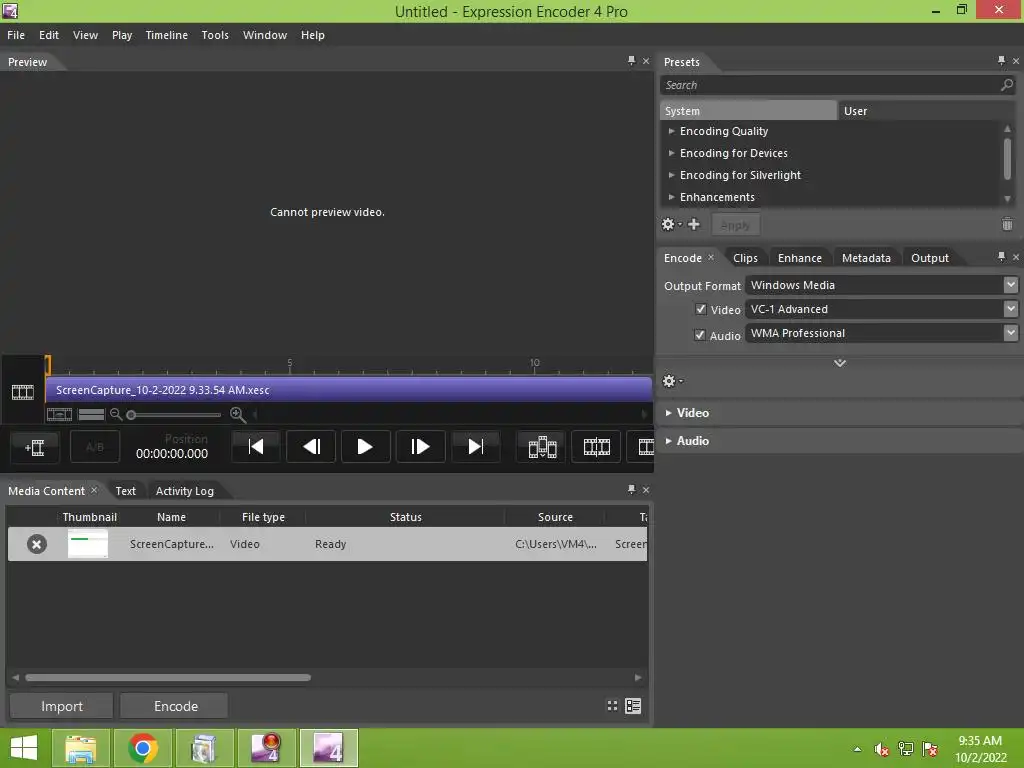Switch to the Metadata tab

866,258
